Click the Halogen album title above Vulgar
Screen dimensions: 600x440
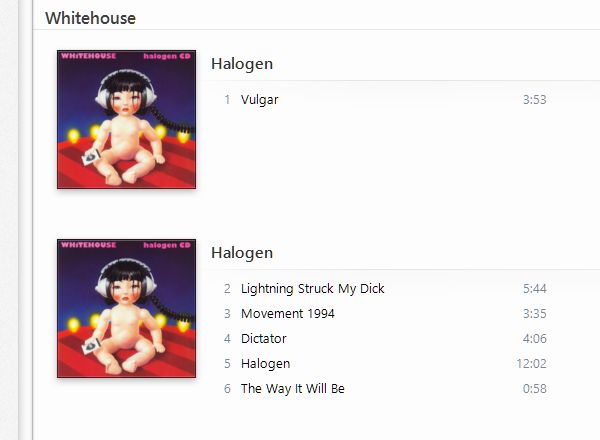pyautogui.click(x=242, y=64)
